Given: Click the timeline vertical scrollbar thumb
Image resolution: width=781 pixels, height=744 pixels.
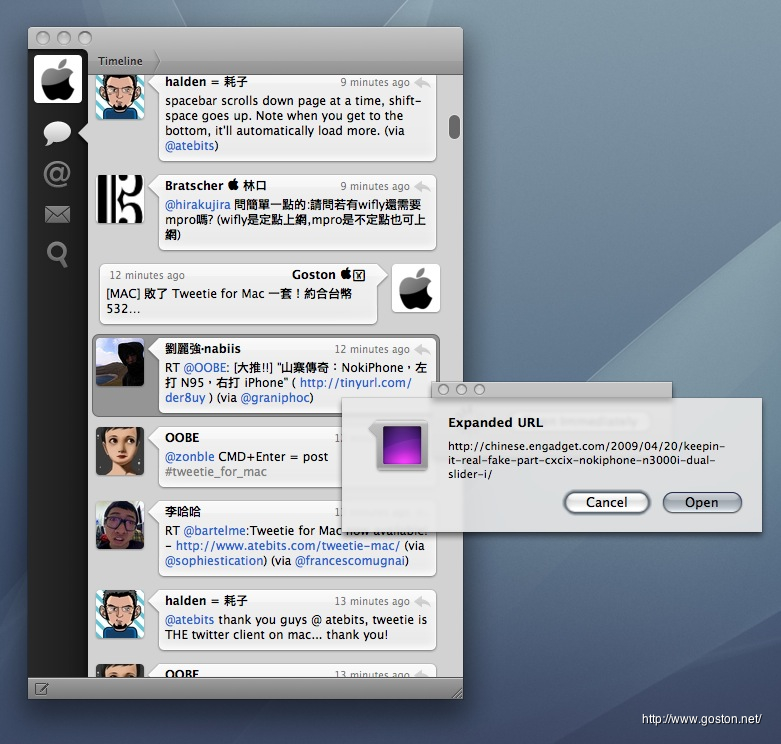Looking at the screenshot, I should pyautogui.click(x=454, y=127).
